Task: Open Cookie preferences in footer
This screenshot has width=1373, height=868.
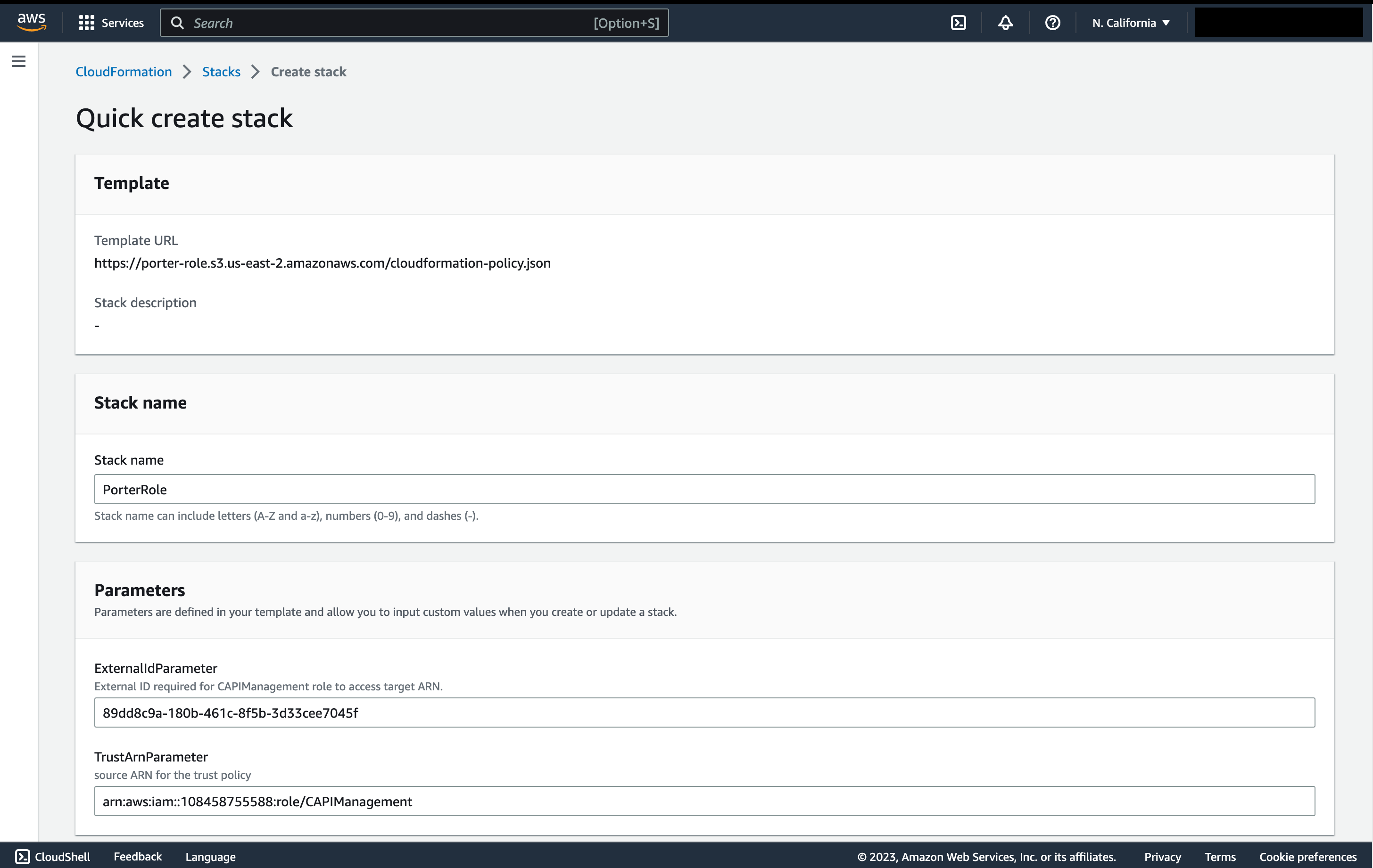Action: [1308, 857]
